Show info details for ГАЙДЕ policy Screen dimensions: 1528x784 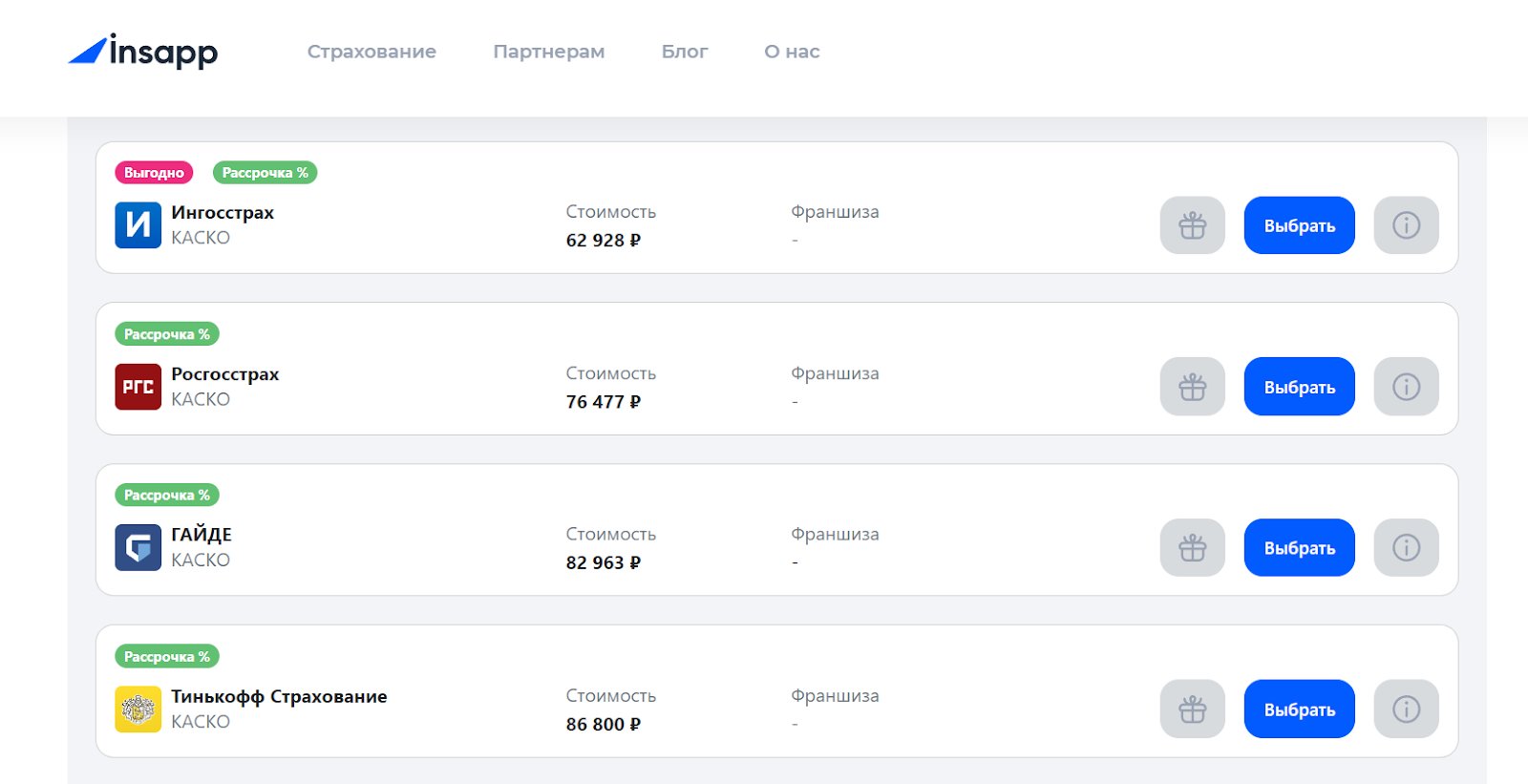pyautogui.click(x=1406, y=547)
